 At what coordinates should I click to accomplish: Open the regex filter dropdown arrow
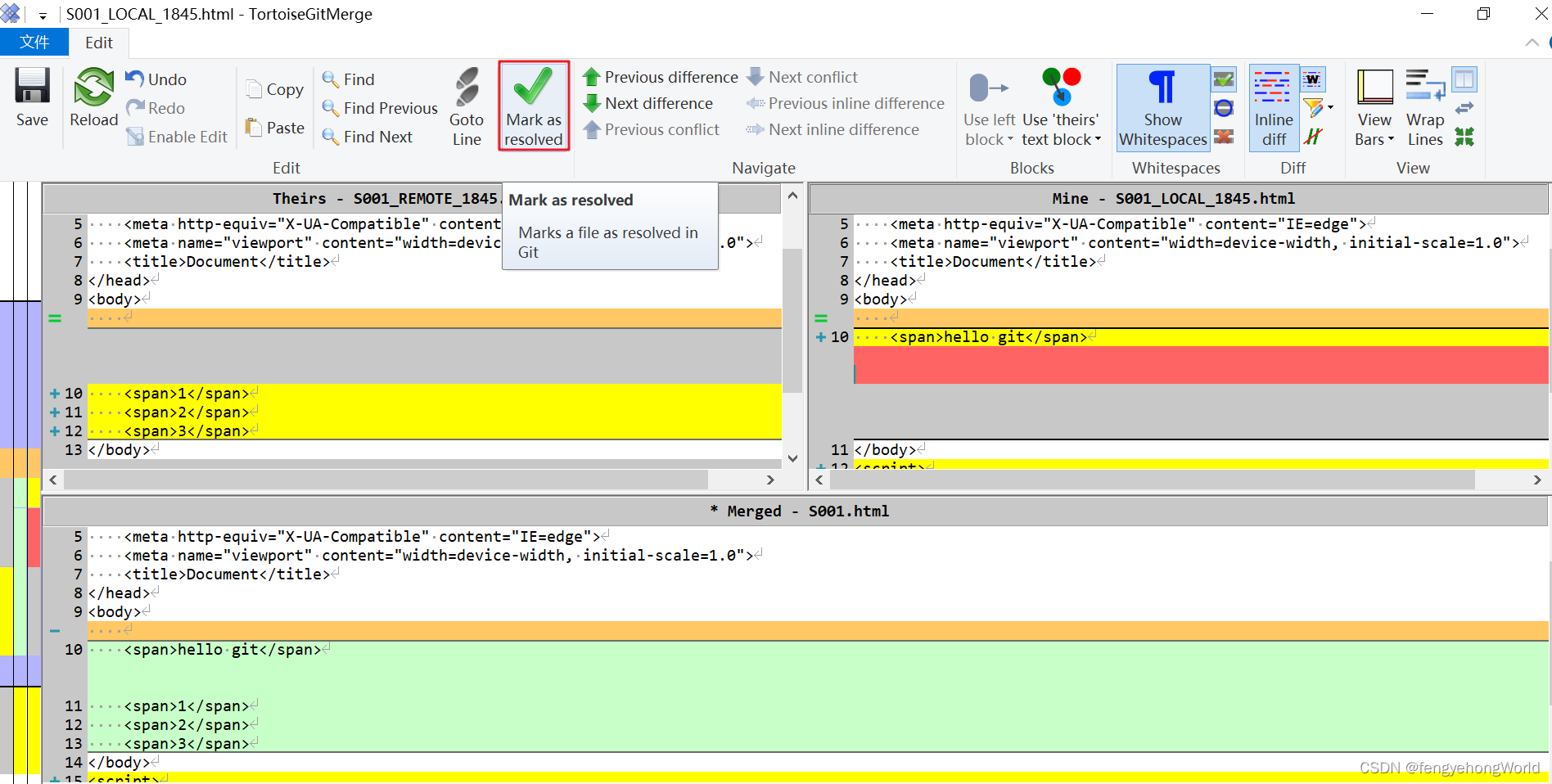(x=1330, y=108)
